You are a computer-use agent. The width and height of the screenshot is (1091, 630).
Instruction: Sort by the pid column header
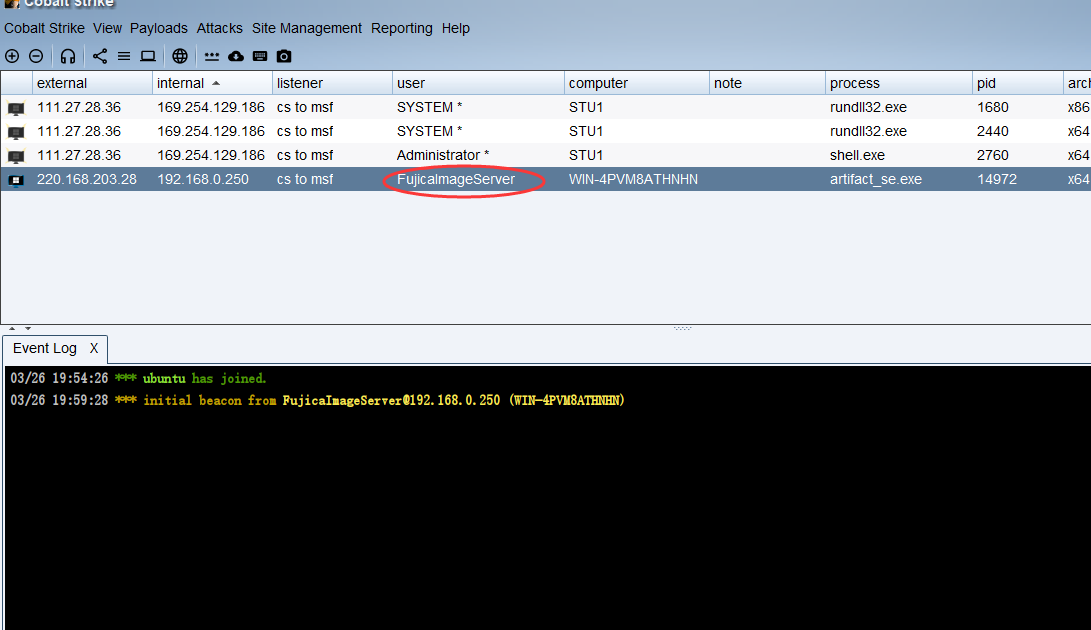pyautogui.click(x=1017, y=83)
